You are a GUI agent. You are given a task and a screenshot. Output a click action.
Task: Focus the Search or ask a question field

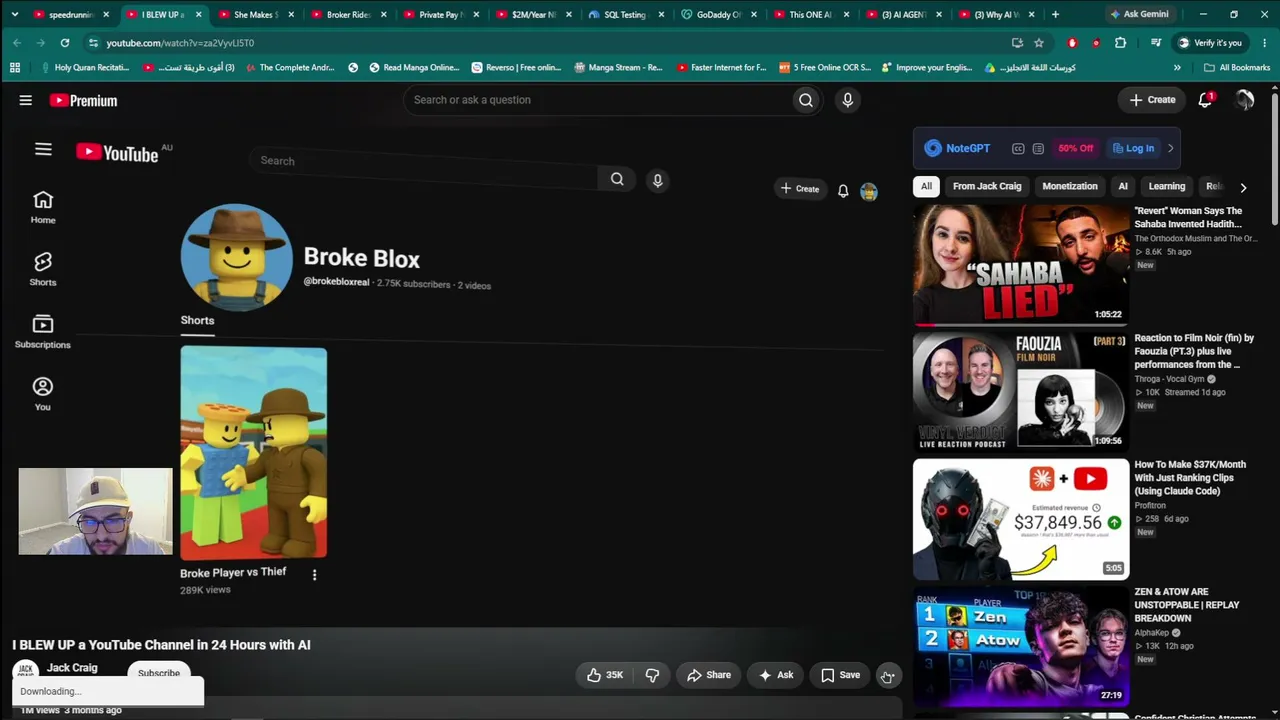596,100
